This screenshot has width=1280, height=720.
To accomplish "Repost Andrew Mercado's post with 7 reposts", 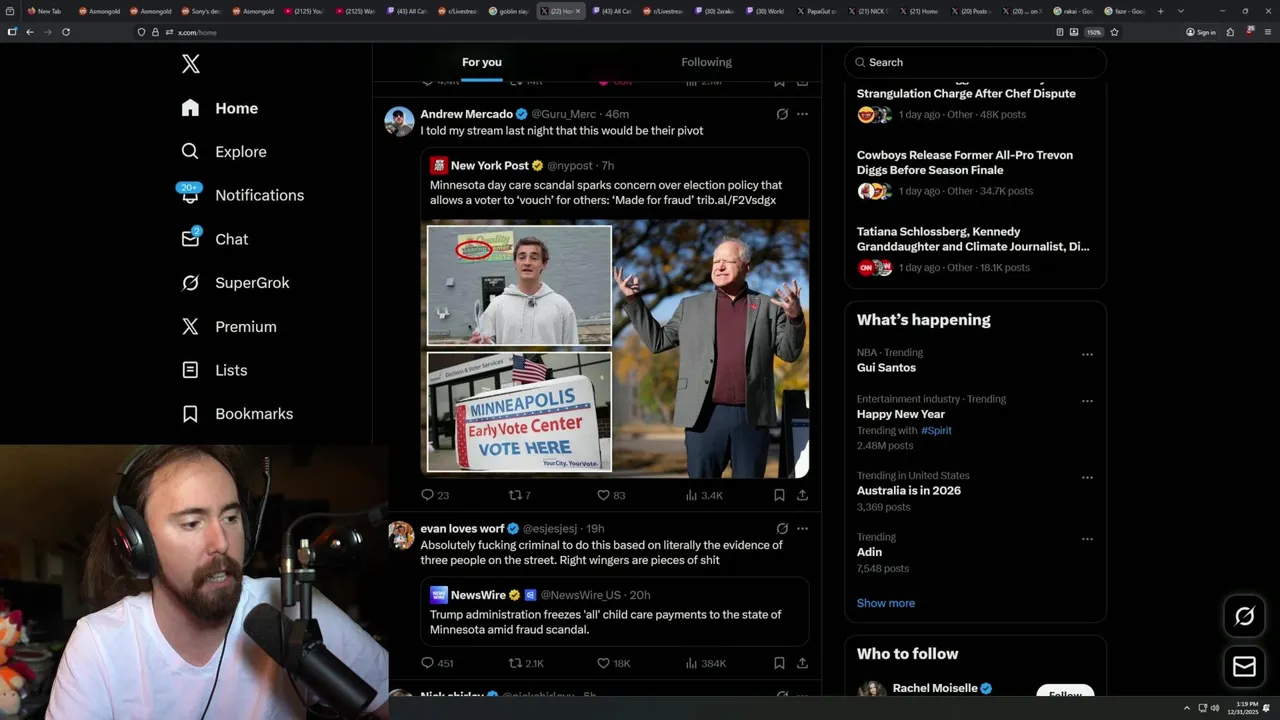I will tap(520, 495).
